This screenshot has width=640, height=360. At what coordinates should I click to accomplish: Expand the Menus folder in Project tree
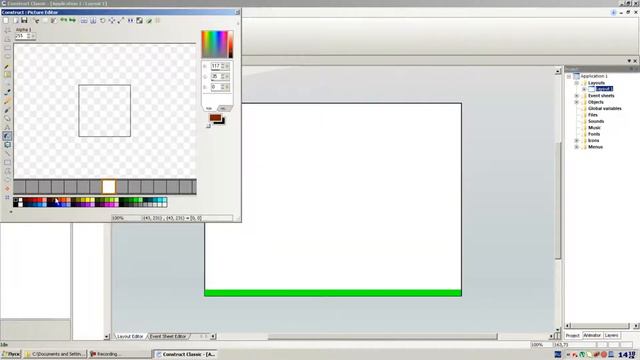576,147
